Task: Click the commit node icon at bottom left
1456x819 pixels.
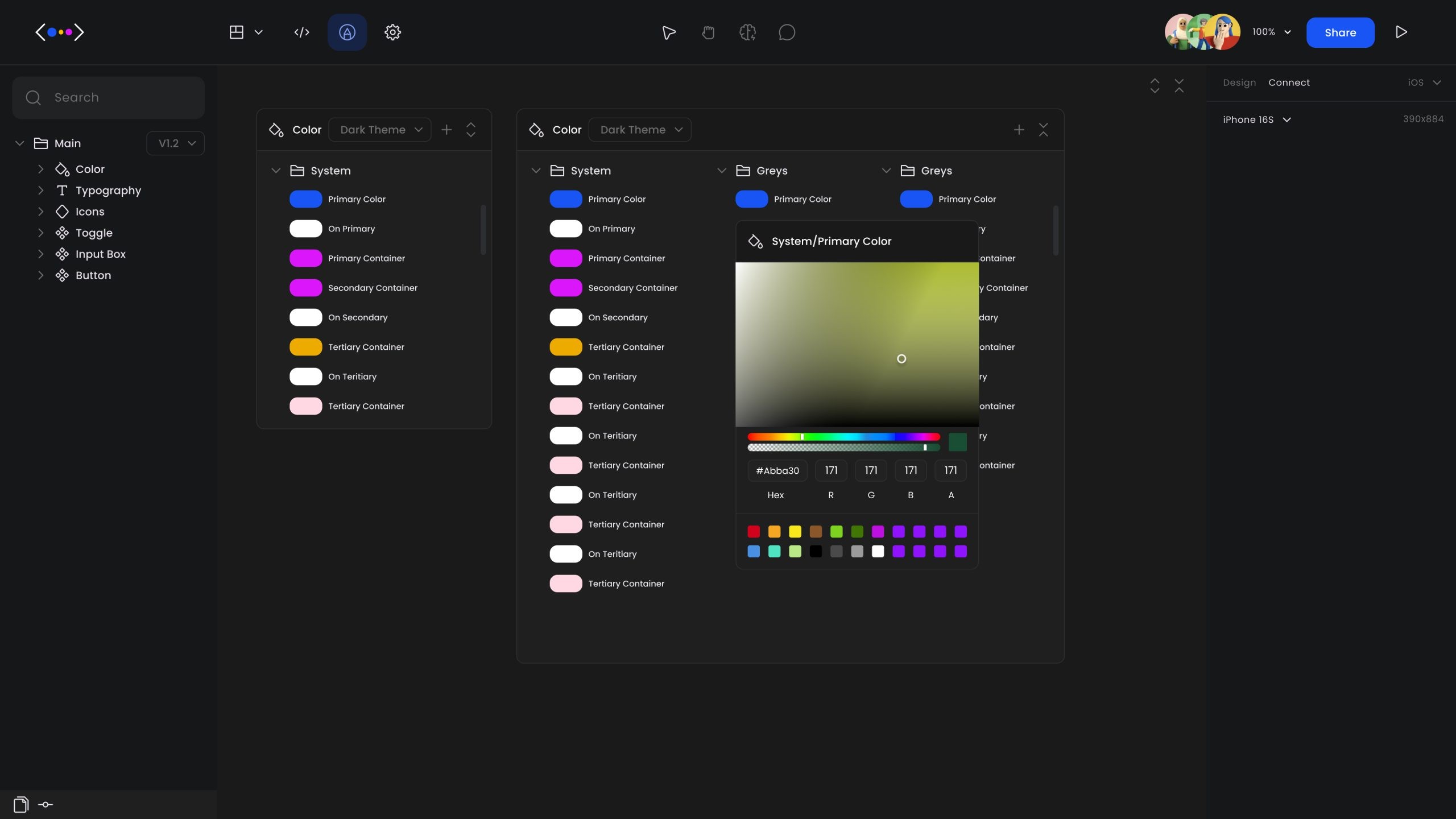Action: point(45,804)
